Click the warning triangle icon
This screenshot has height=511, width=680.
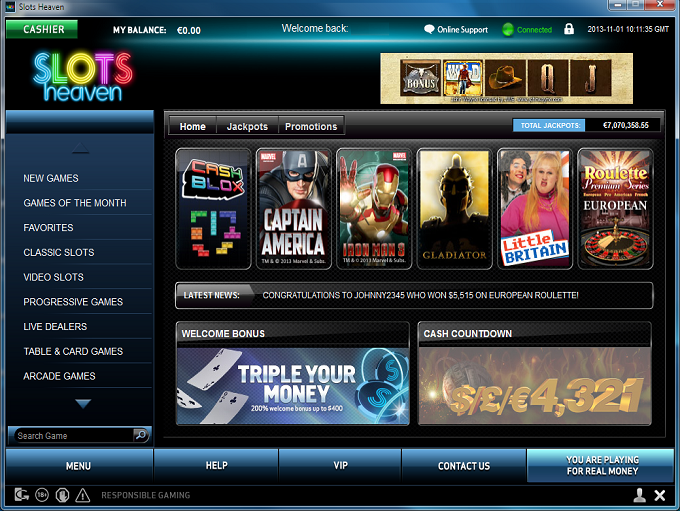[x=82, y=495]
